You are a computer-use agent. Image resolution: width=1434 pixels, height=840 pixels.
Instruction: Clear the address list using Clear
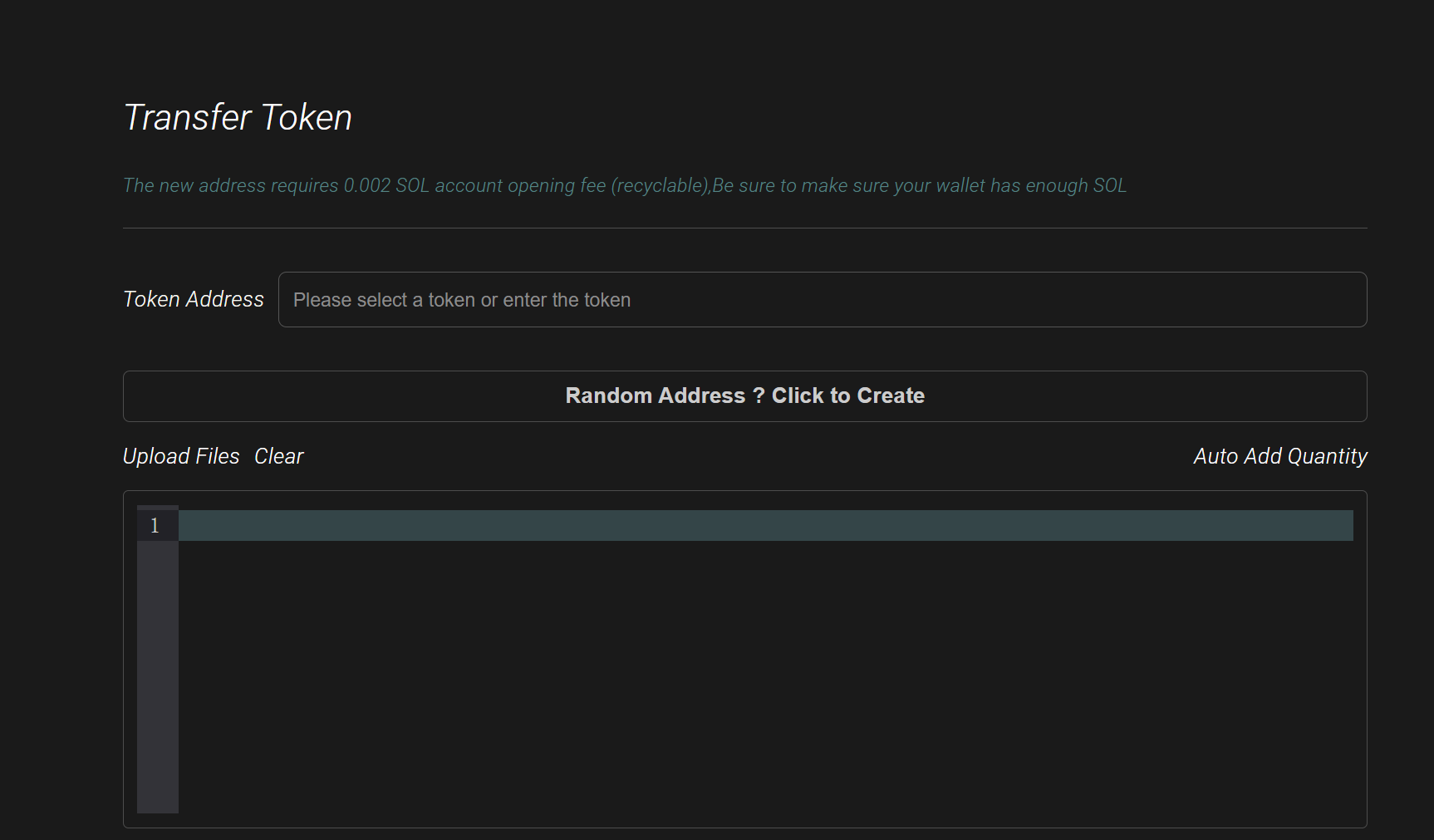tap(279, 456)
